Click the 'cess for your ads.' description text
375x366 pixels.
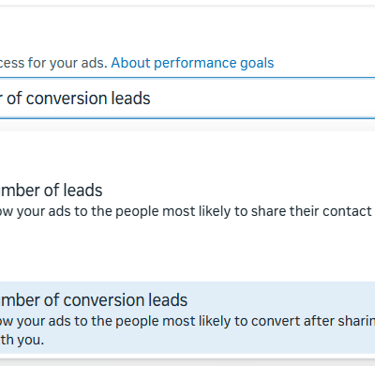[x=53, y=63]
